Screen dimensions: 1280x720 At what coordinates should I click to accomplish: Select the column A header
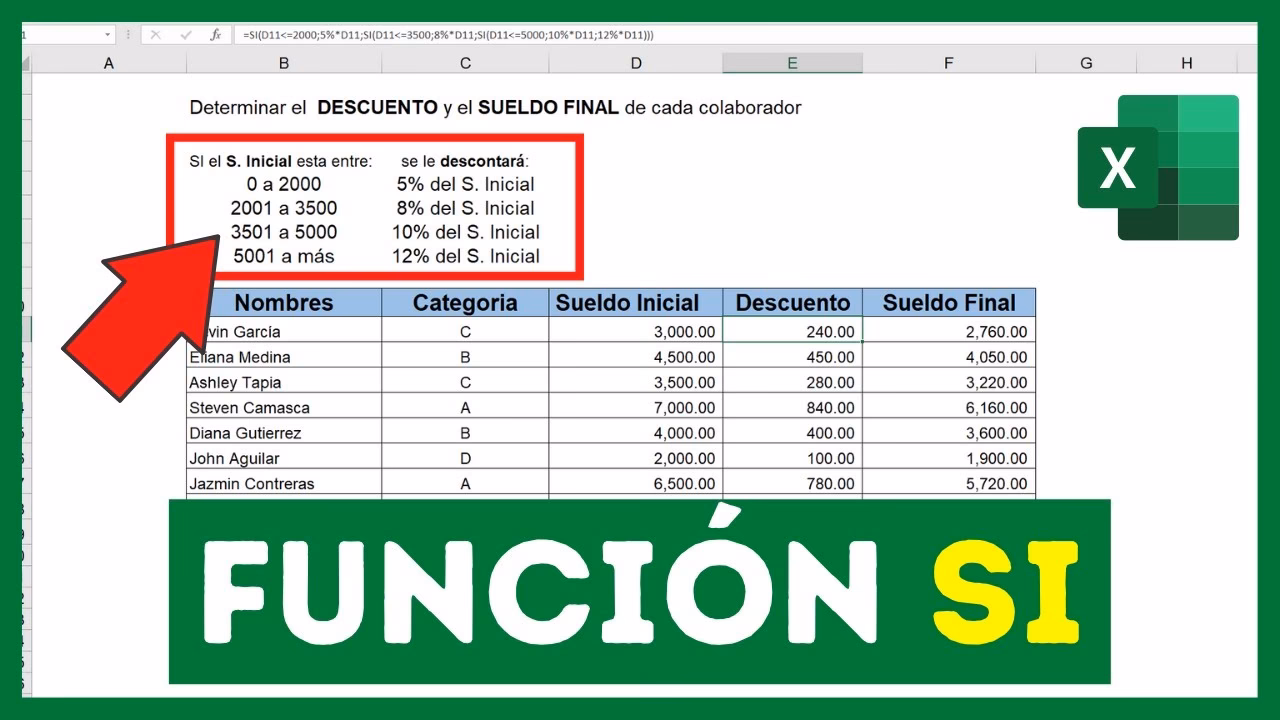pos(108,62)
